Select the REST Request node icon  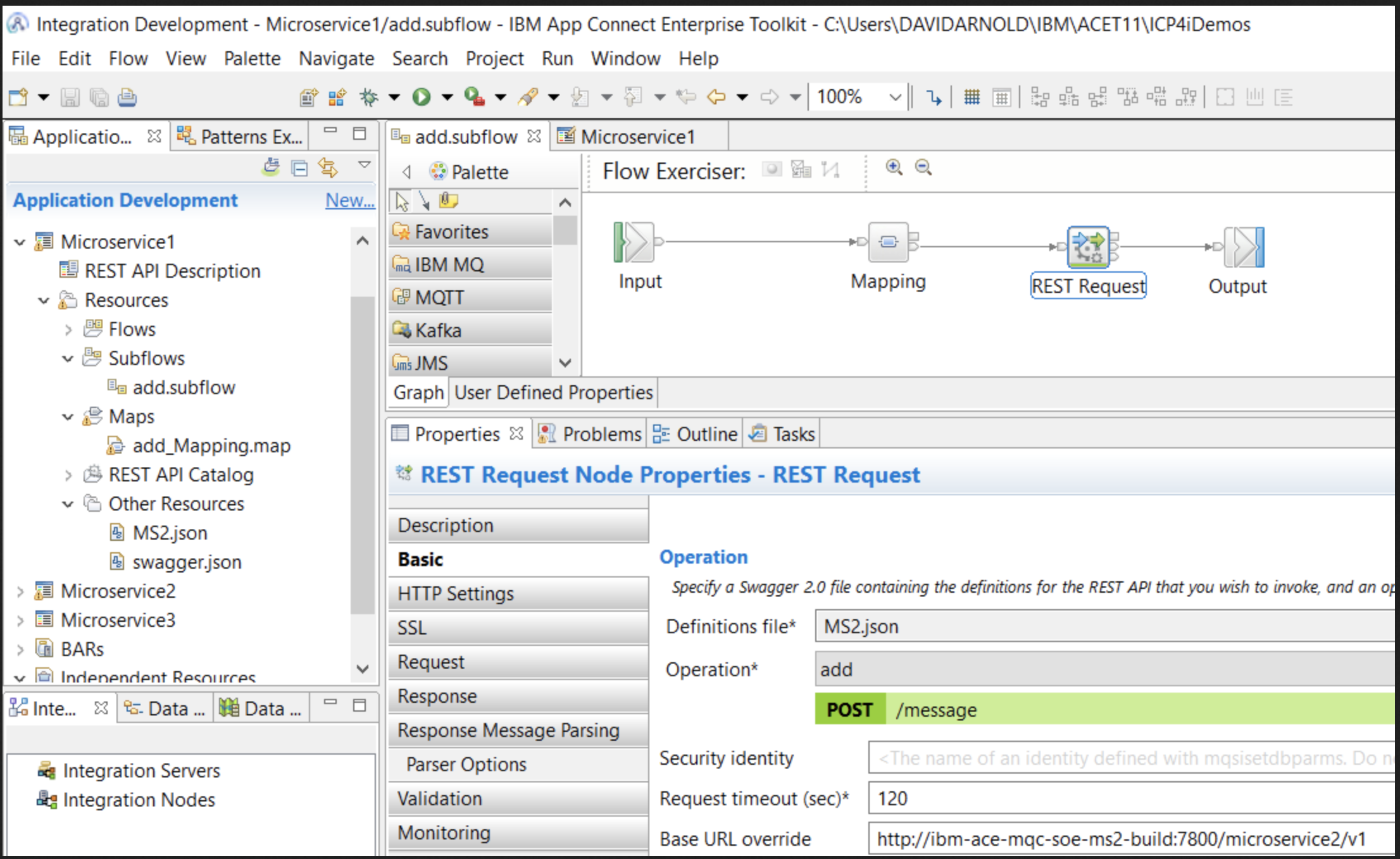(x=1088, y=247)
